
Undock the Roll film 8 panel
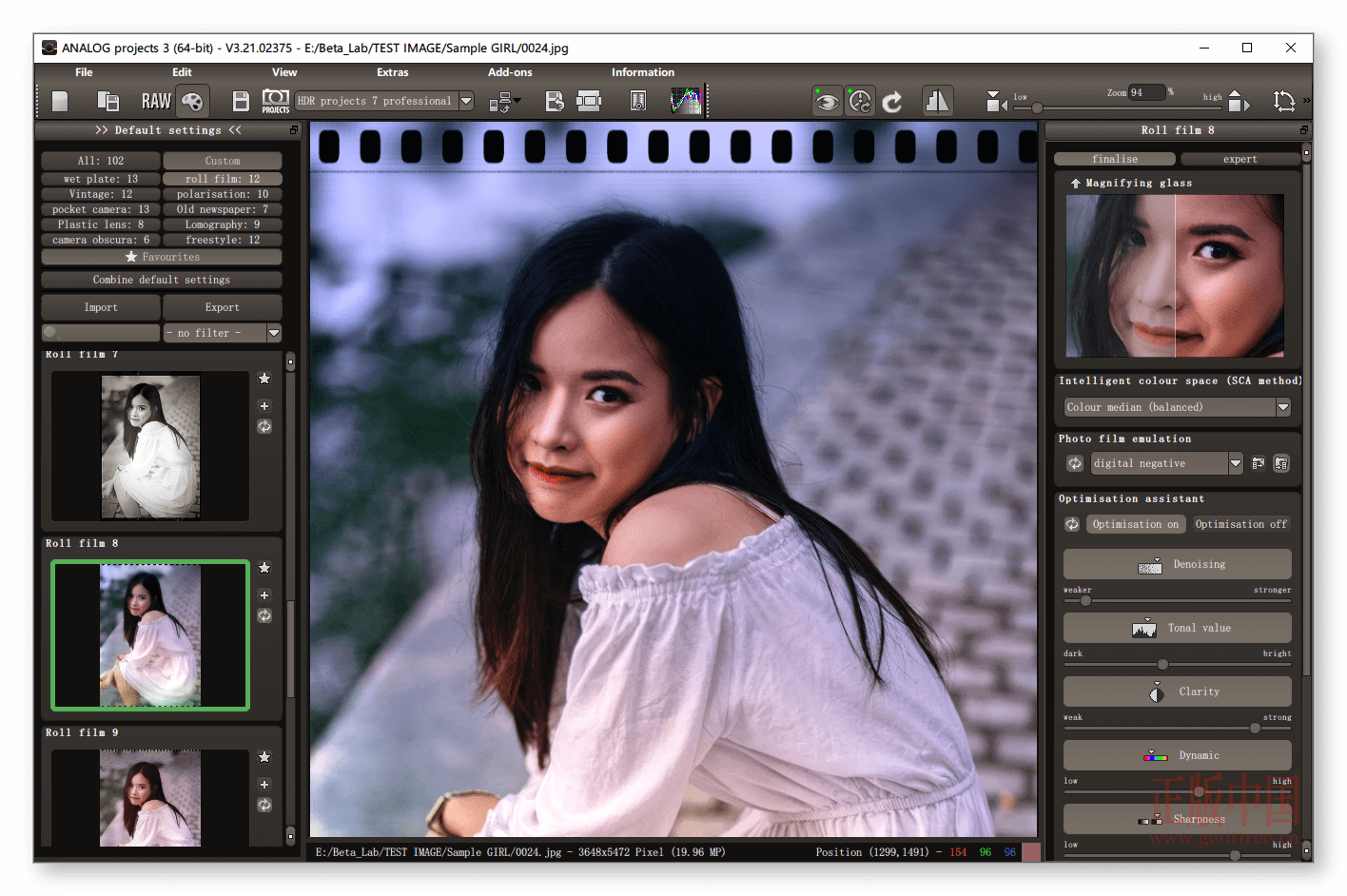pos(1303,130)
